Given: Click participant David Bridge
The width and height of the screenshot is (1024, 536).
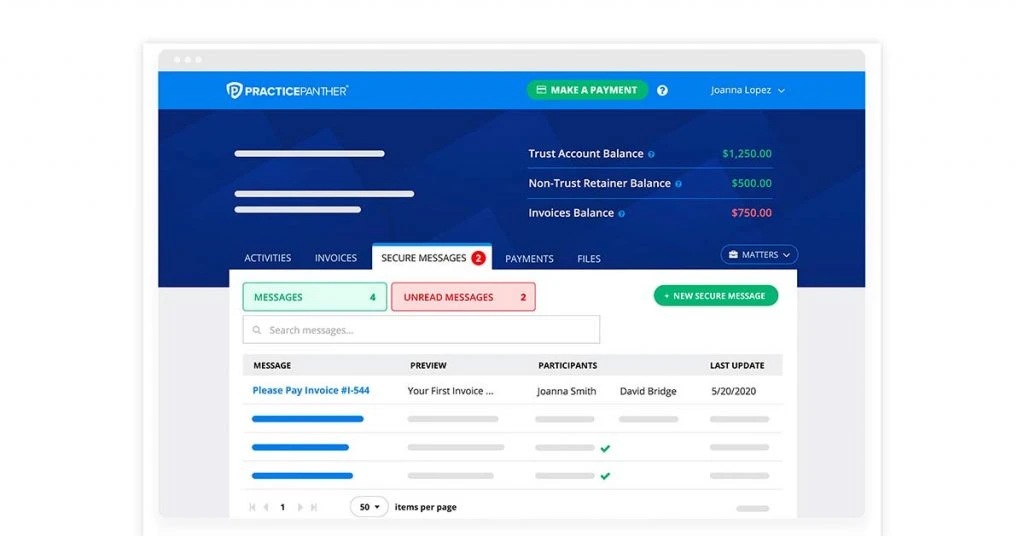Looking at the screenshot, I should tap(648, 391).
